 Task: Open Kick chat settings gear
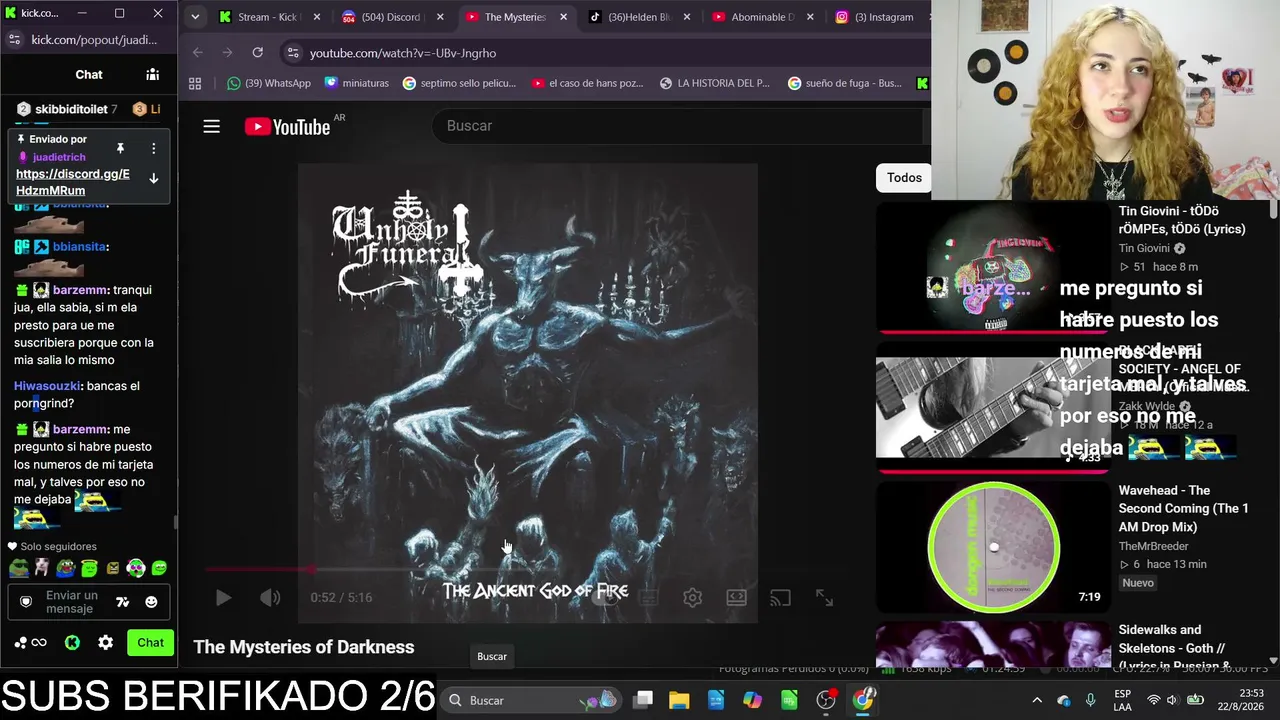[105, 643]
